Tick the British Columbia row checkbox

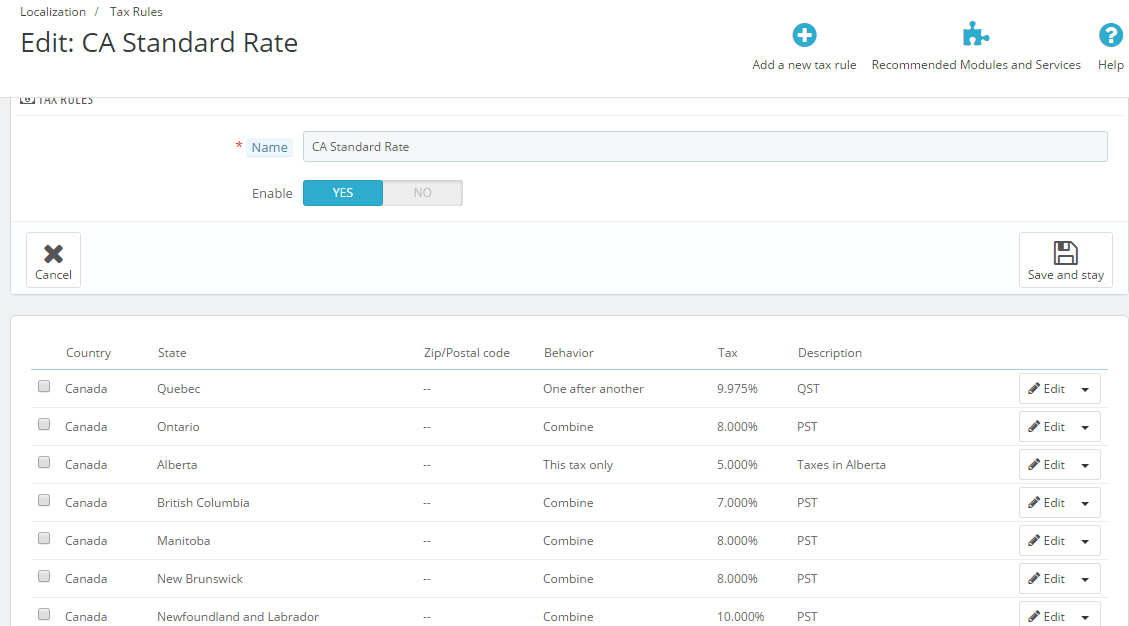click(x=44, y=501)
